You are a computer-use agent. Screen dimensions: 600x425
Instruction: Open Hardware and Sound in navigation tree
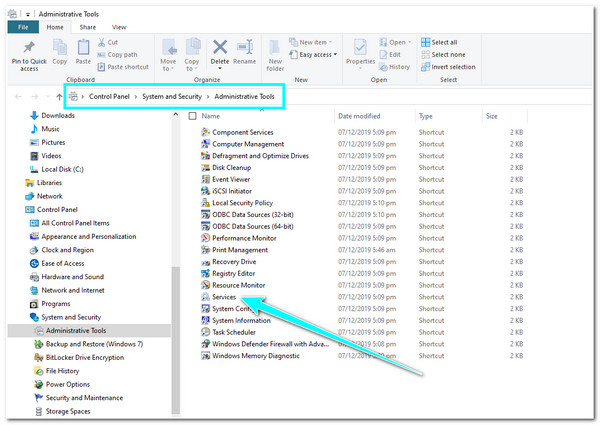coord(73,277)
